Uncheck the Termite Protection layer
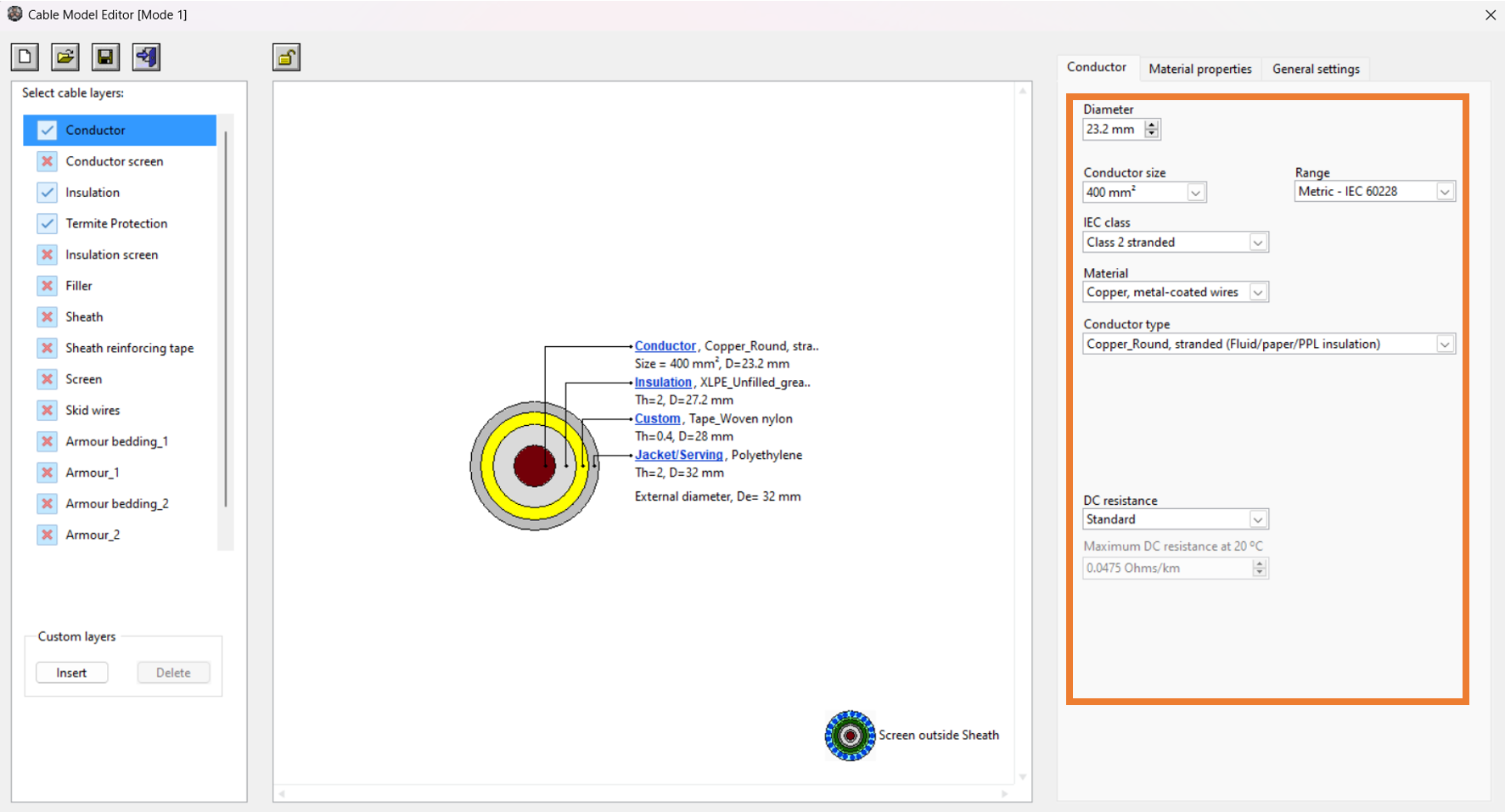Viewport: 1505px width, 812px height. click(x=48, y=223)
